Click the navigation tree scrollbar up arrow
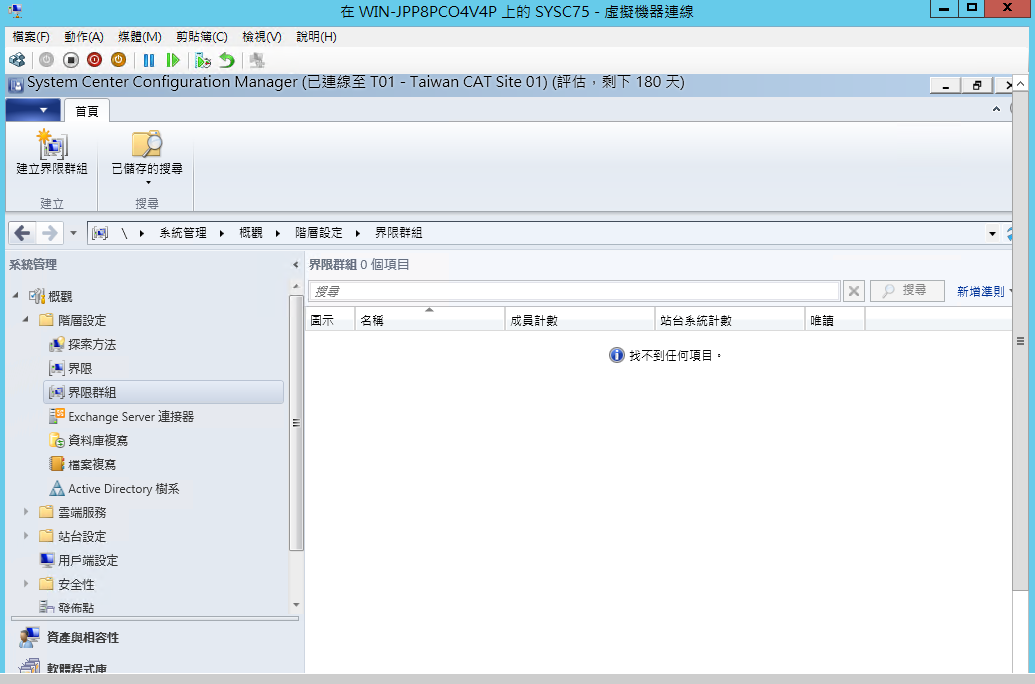This screenshot has width=1035, height=684. (296, 287)
